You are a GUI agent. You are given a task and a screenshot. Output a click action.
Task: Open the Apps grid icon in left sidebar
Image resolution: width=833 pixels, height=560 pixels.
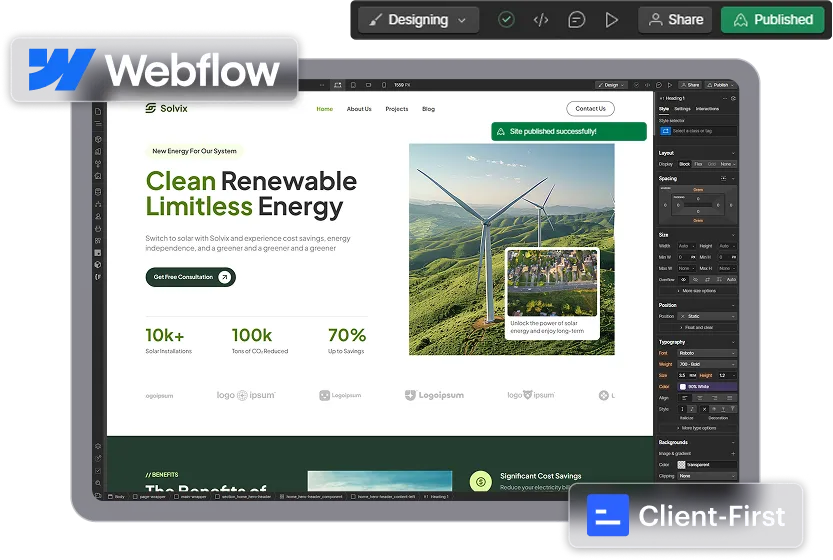pyautogui.click(x=98, y=241)
